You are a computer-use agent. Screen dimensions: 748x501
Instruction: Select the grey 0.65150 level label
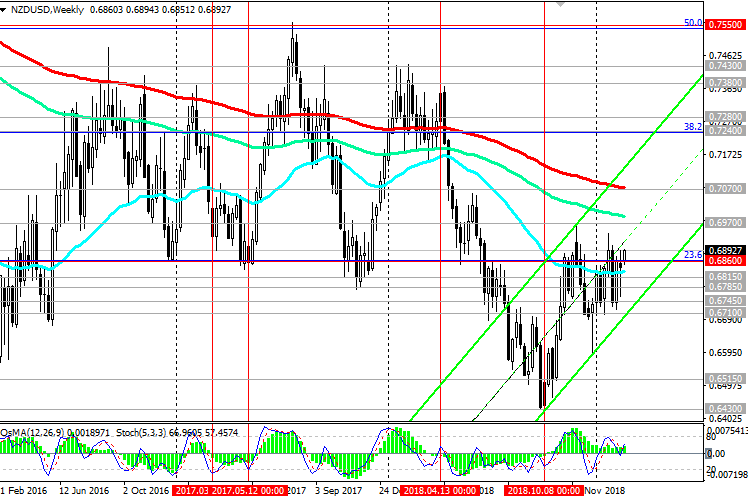725,379
